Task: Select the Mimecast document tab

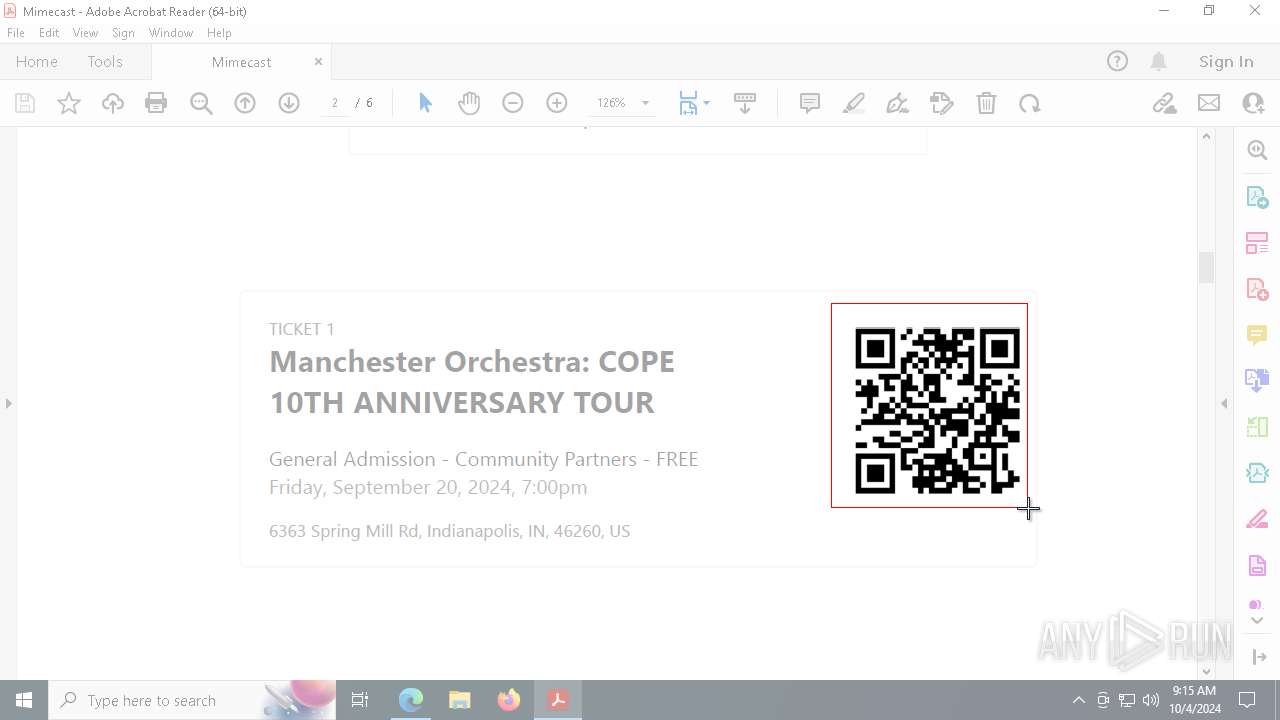Action: click(241, 62)
